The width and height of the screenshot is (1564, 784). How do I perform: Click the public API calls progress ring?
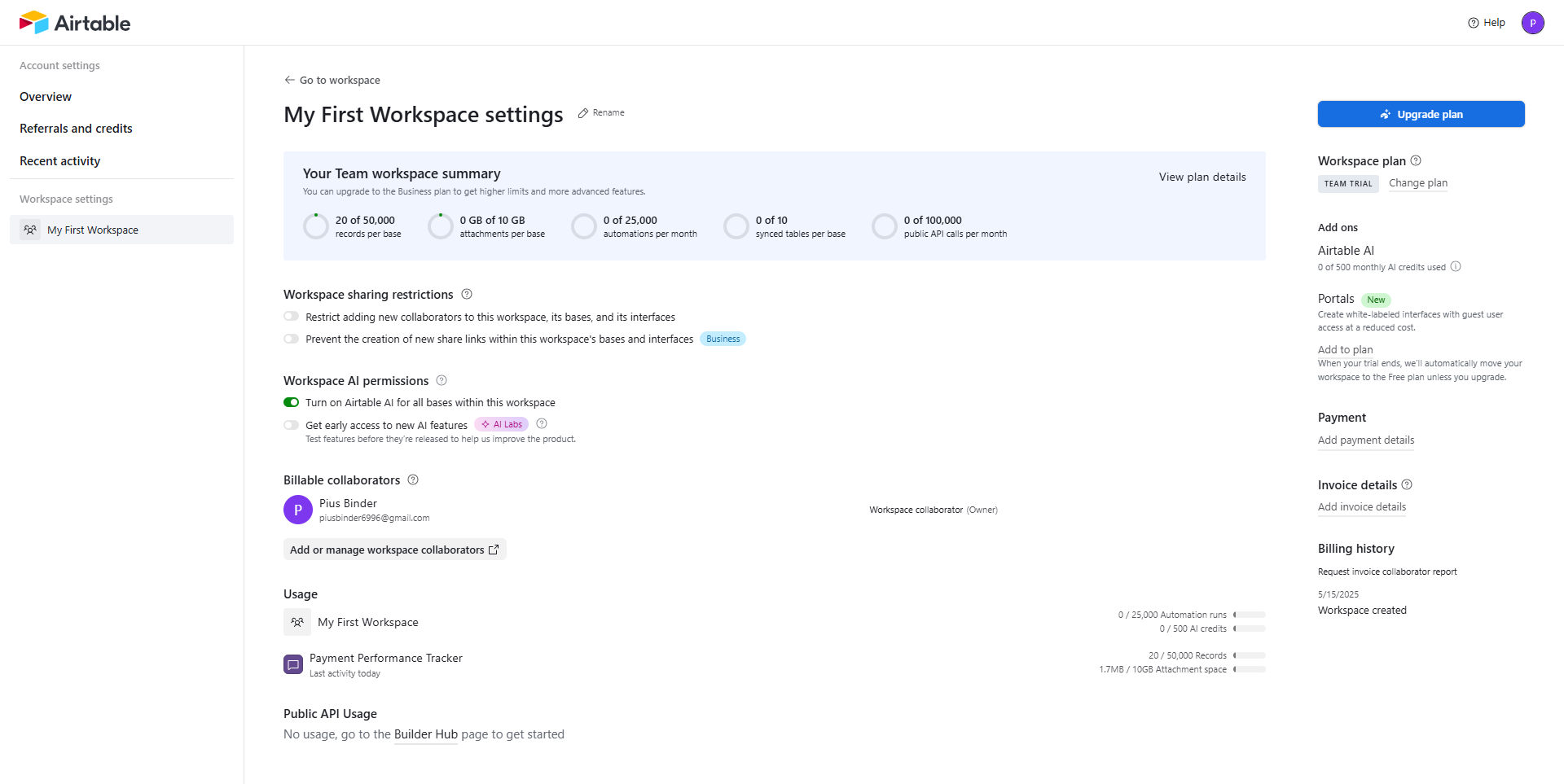[885, 226]
